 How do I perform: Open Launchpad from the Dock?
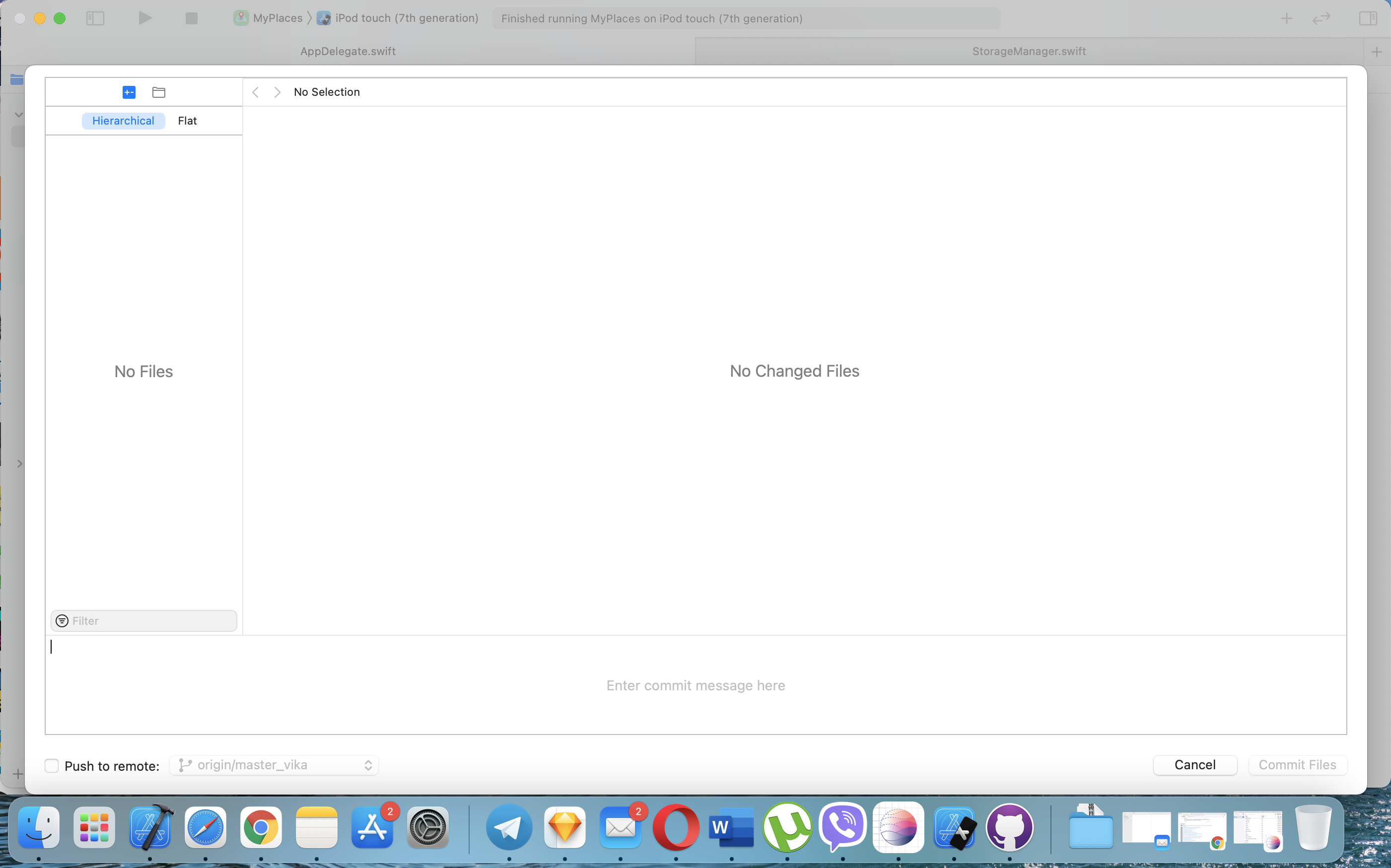[94, 827]
